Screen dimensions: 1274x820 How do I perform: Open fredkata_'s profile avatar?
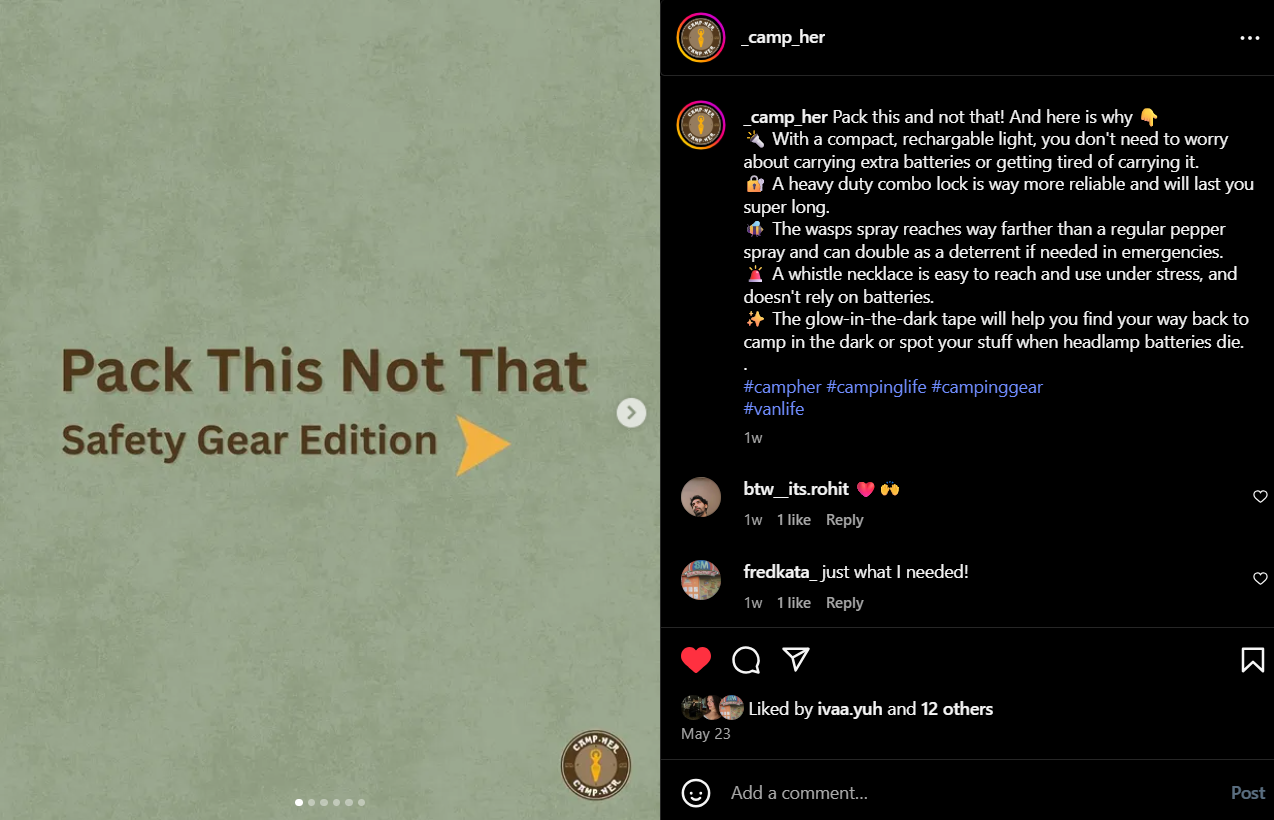coord(701,580)
